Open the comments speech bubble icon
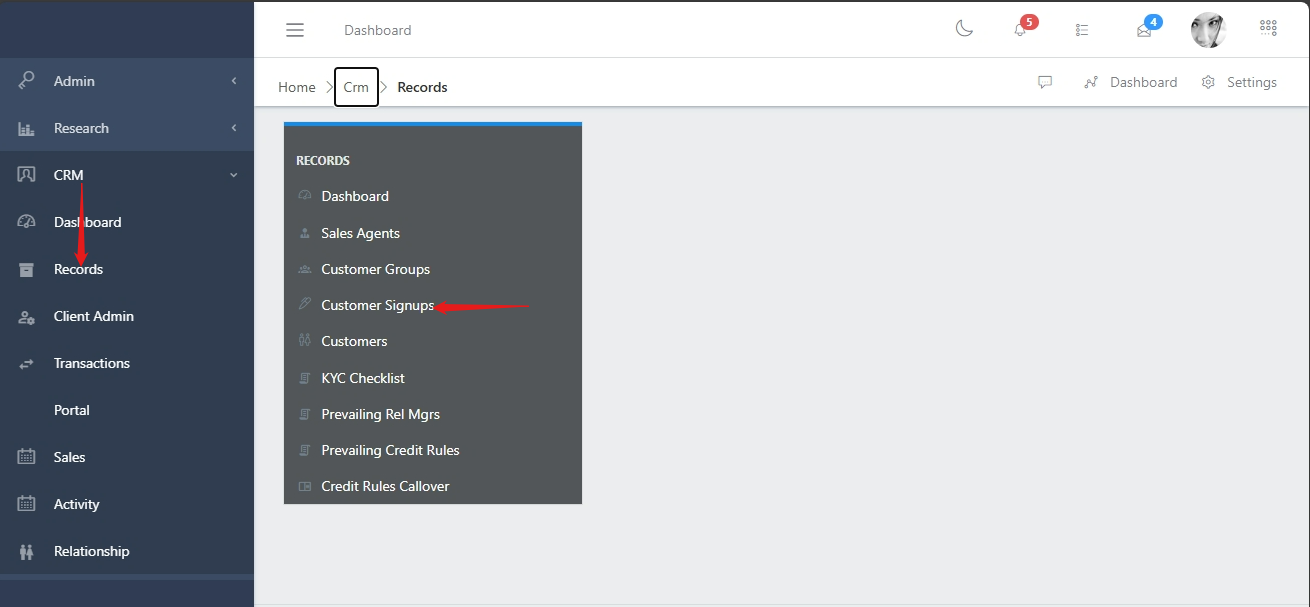Image resolution: width=1310 pixels, height=607 pixels. click(x=1045, y=82)
